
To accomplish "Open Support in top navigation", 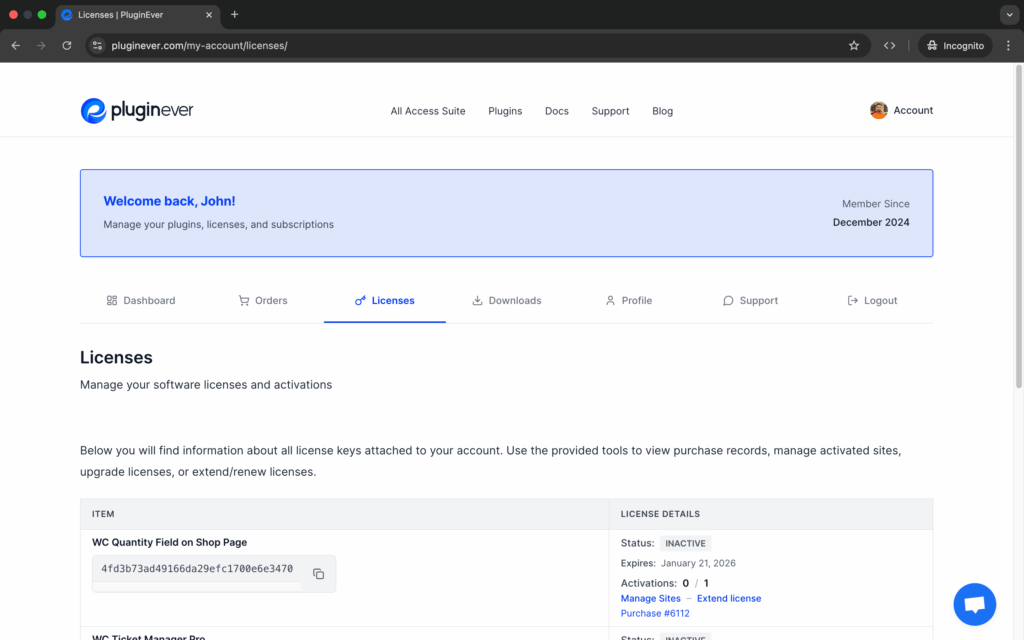I will pos(610,111).
